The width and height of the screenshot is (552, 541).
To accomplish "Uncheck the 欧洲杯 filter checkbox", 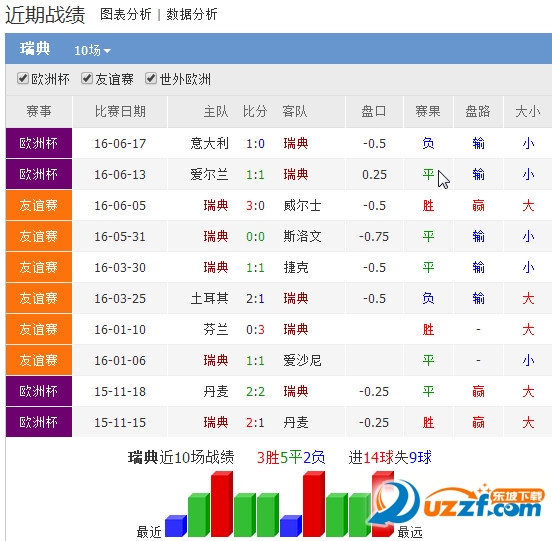I will click(23, 78).
